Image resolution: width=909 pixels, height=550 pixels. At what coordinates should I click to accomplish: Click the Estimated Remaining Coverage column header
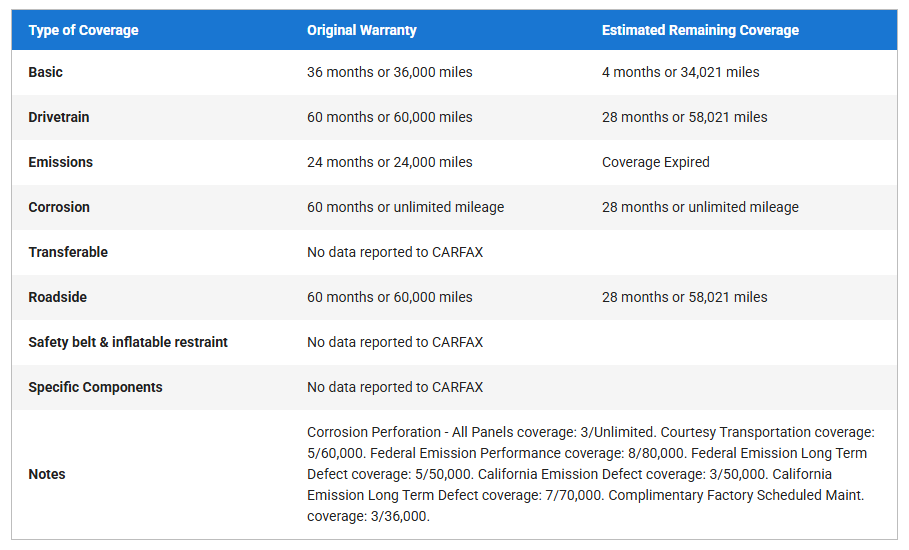700,30
